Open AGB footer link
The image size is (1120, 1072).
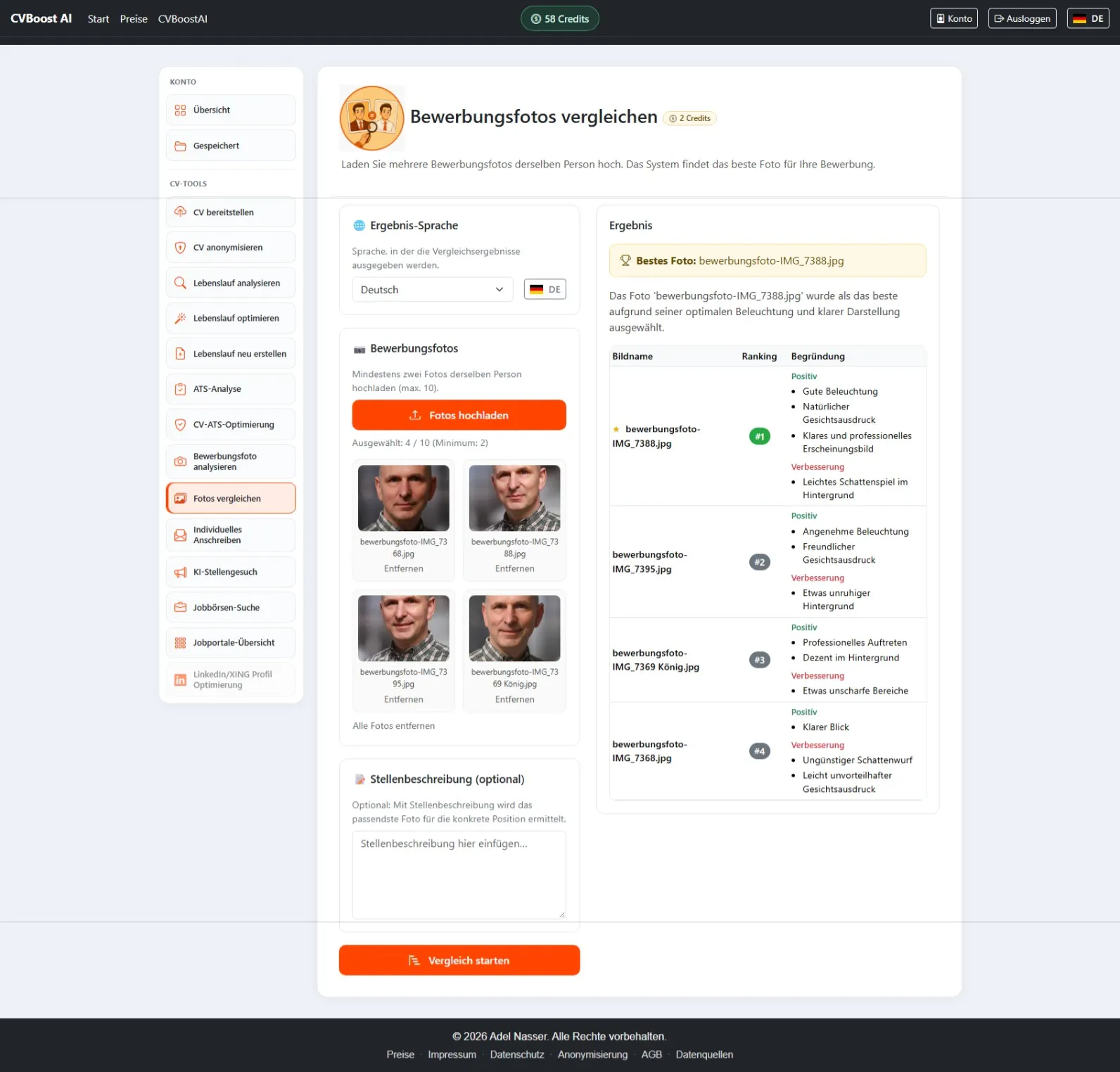pos(651,1054)
